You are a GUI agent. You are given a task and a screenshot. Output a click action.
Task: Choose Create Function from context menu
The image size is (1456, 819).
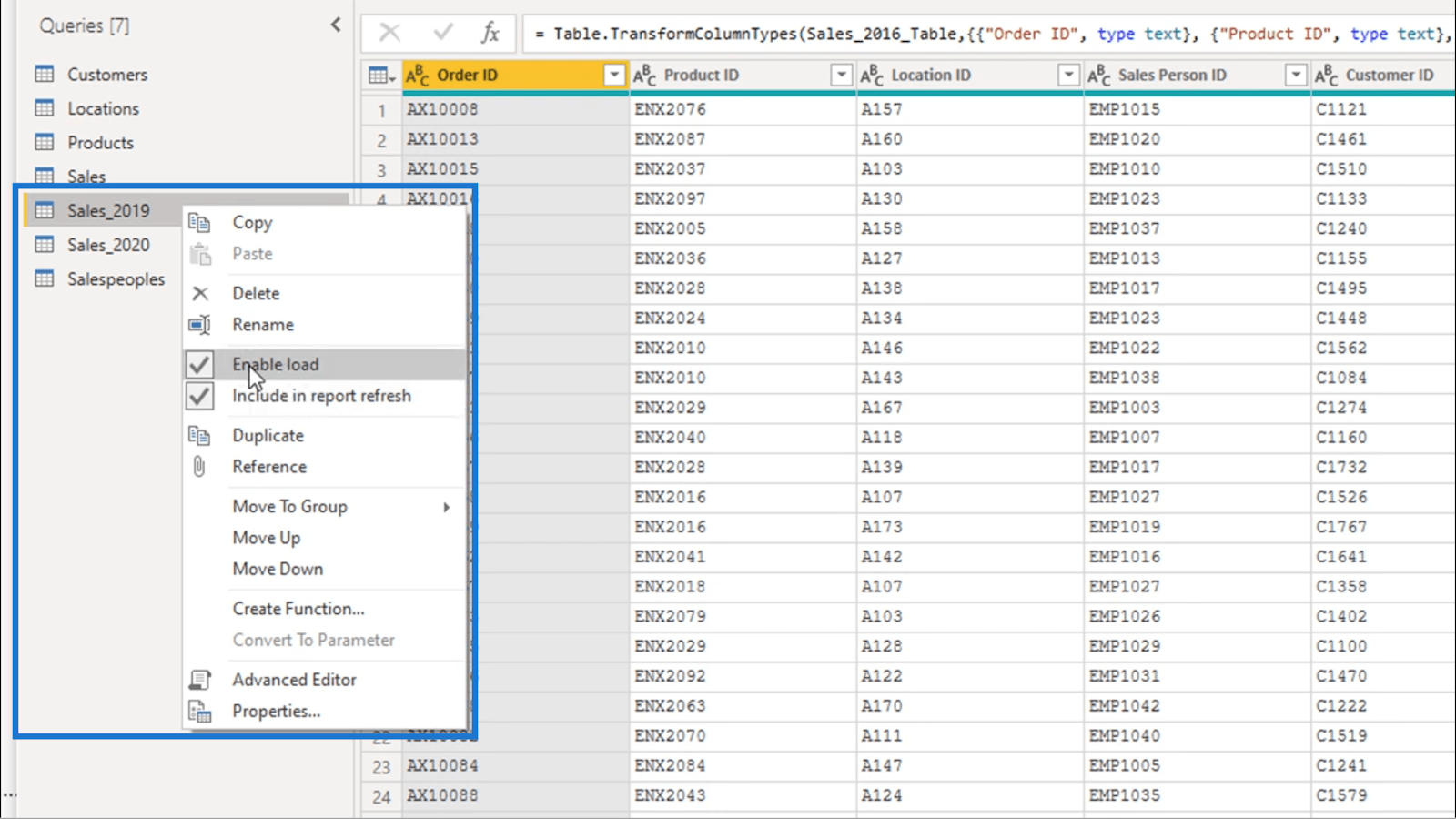tap(298, 609)
